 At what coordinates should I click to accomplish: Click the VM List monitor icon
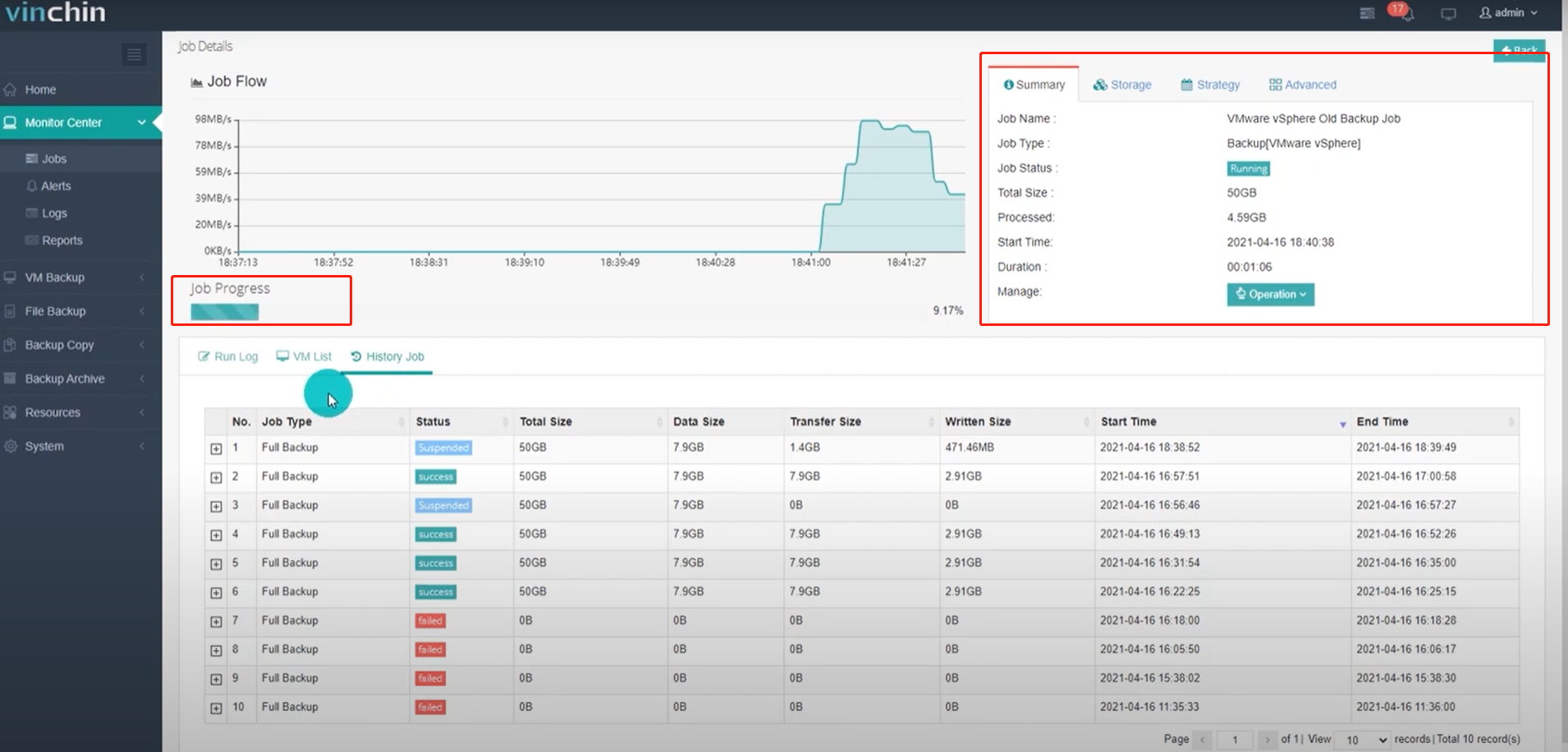282,356
